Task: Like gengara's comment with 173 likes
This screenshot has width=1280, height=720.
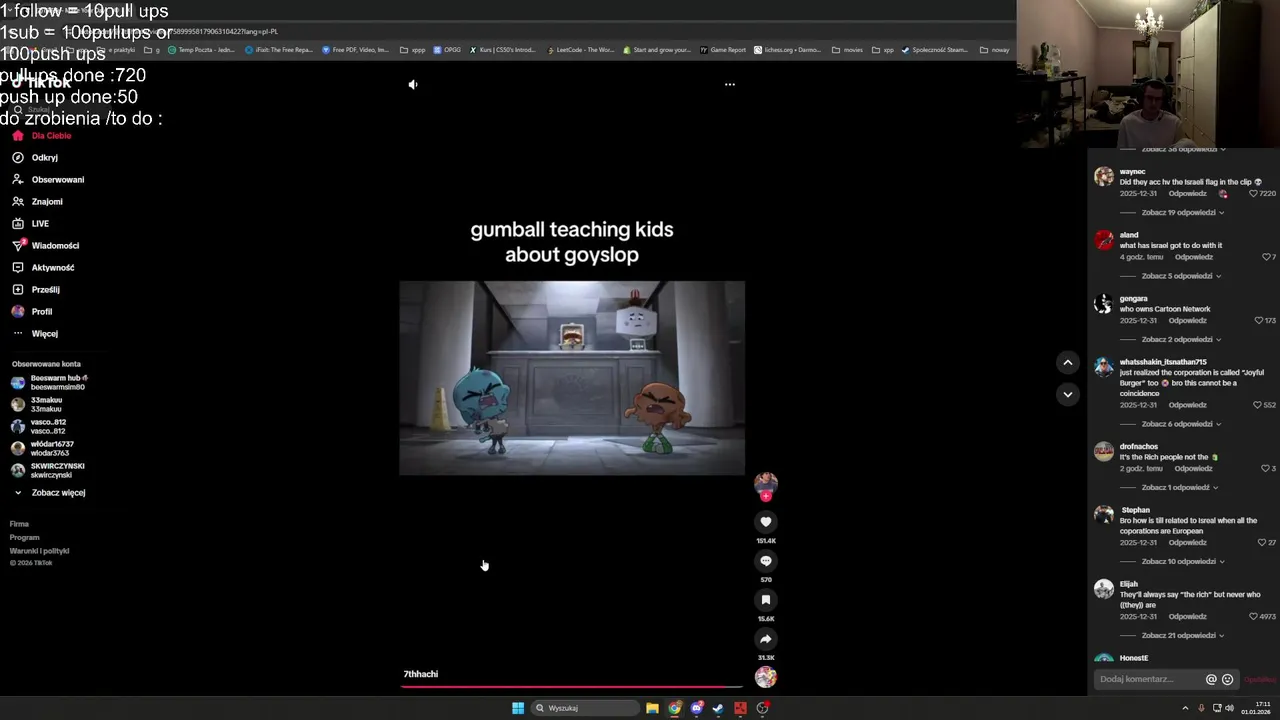Action: click(1259, 321)
